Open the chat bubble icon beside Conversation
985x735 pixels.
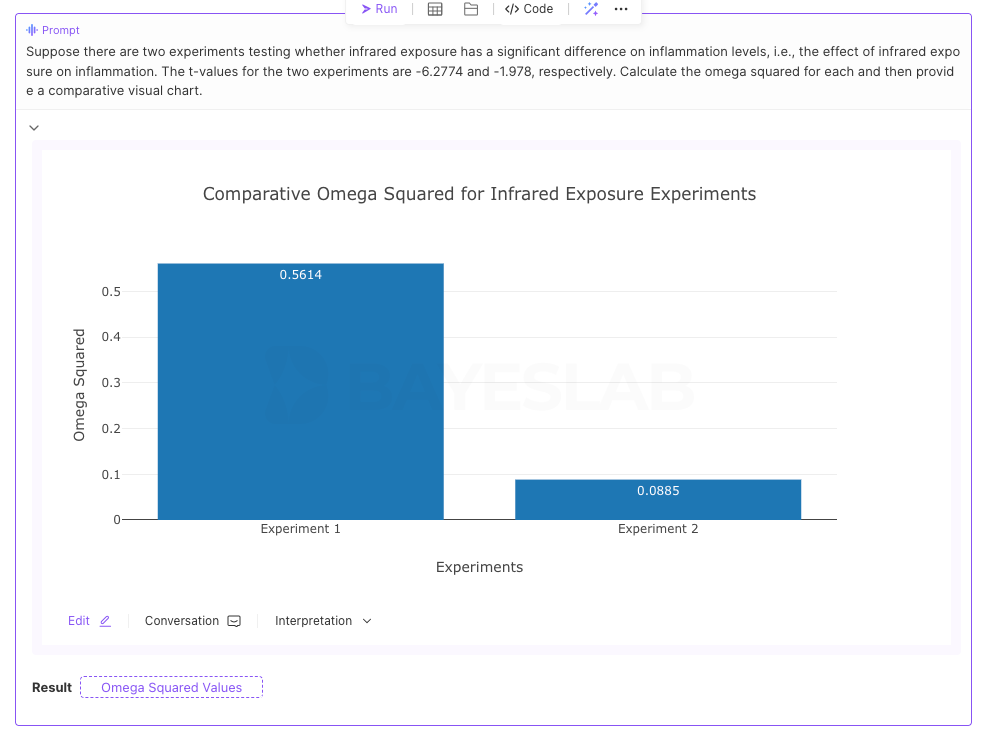pos(233,620)
